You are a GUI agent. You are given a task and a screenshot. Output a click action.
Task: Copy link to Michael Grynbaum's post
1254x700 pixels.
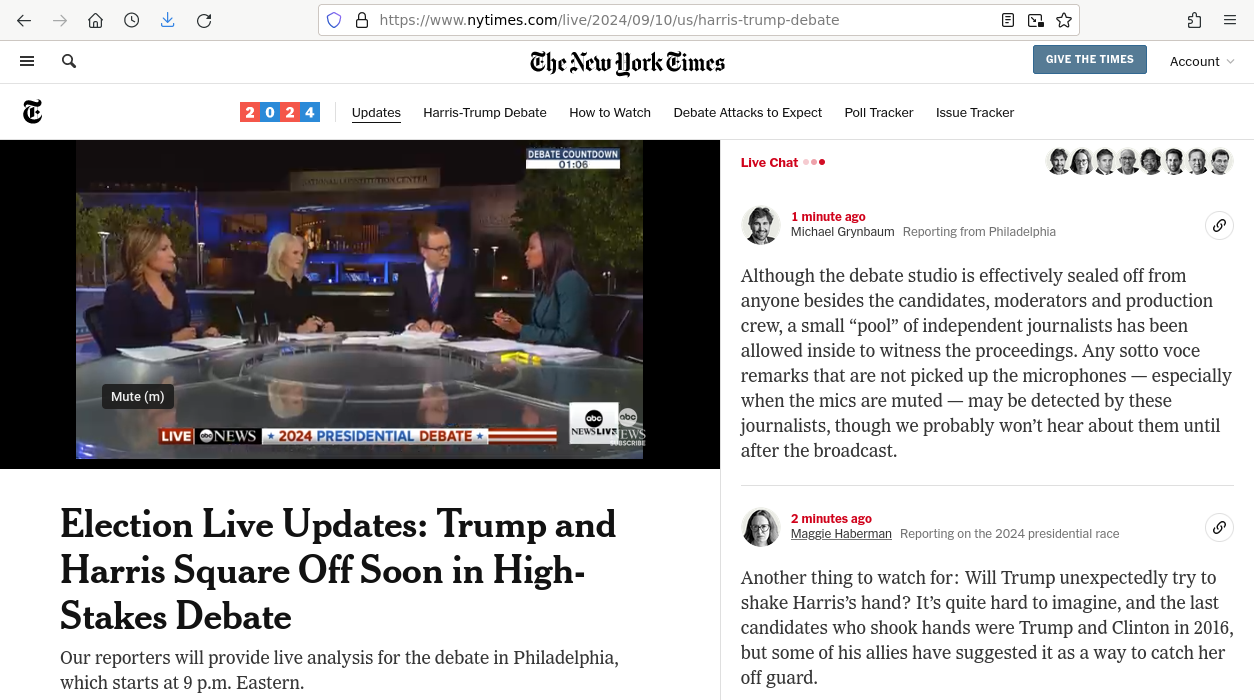[x=1219, y=226]
